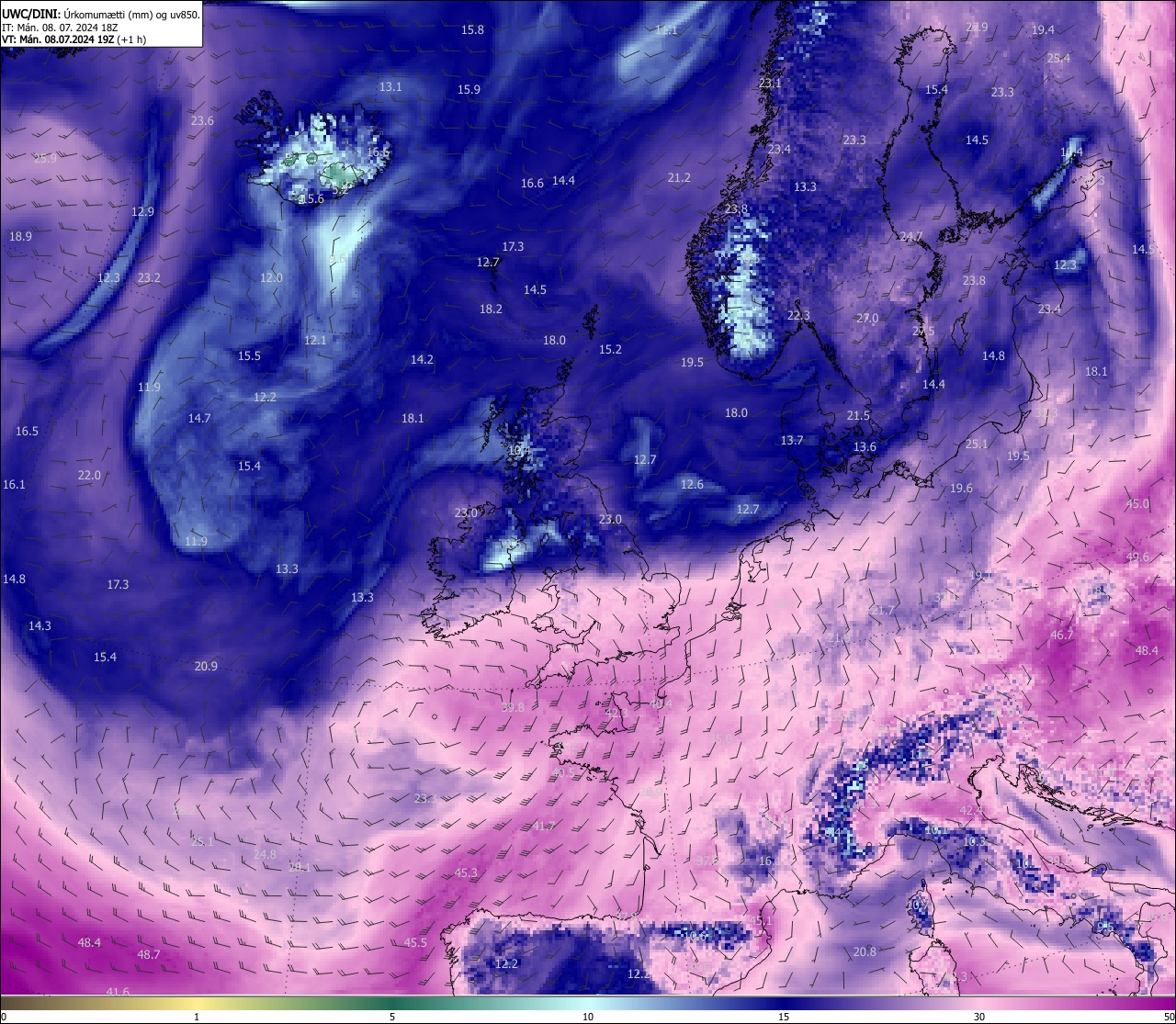Image resolution: width=1176 pixels, height=1024 pixels.
Task: Click the colorbar tick label '5'
Action: click(x=392, y=1017)
